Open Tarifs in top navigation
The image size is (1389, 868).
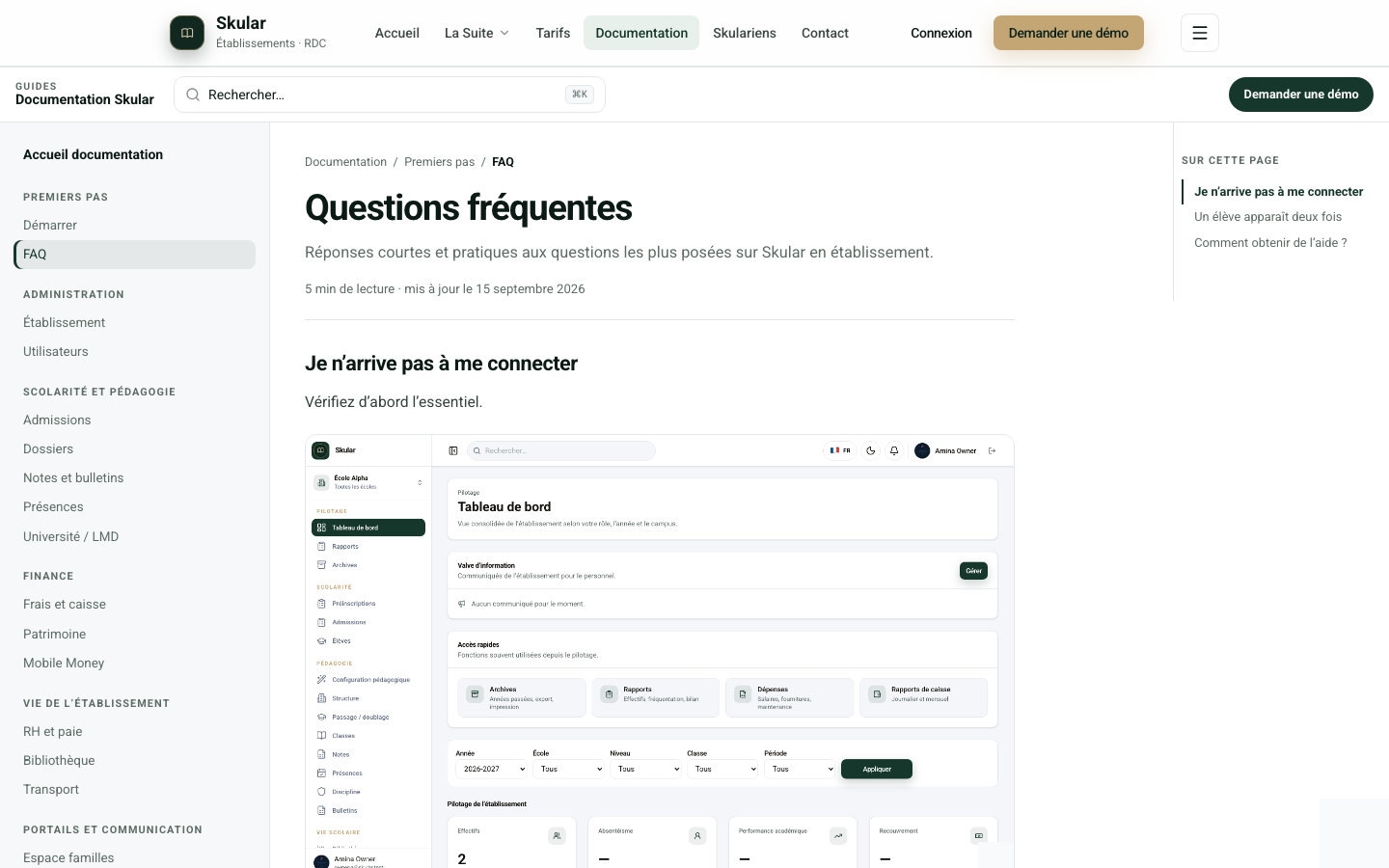553,33
